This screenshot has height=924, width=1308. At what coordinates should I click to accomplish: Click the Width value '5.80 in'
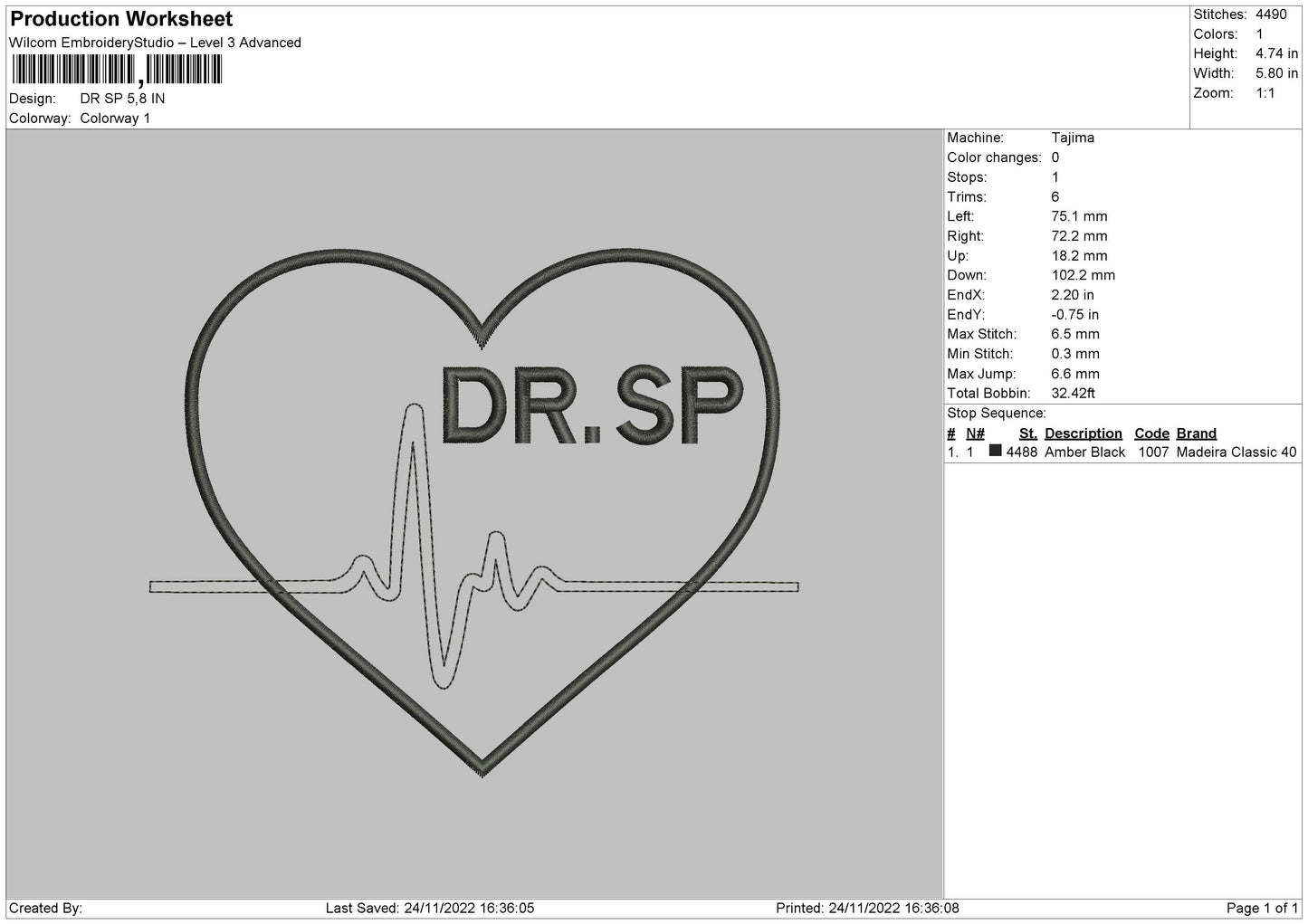1276,73
